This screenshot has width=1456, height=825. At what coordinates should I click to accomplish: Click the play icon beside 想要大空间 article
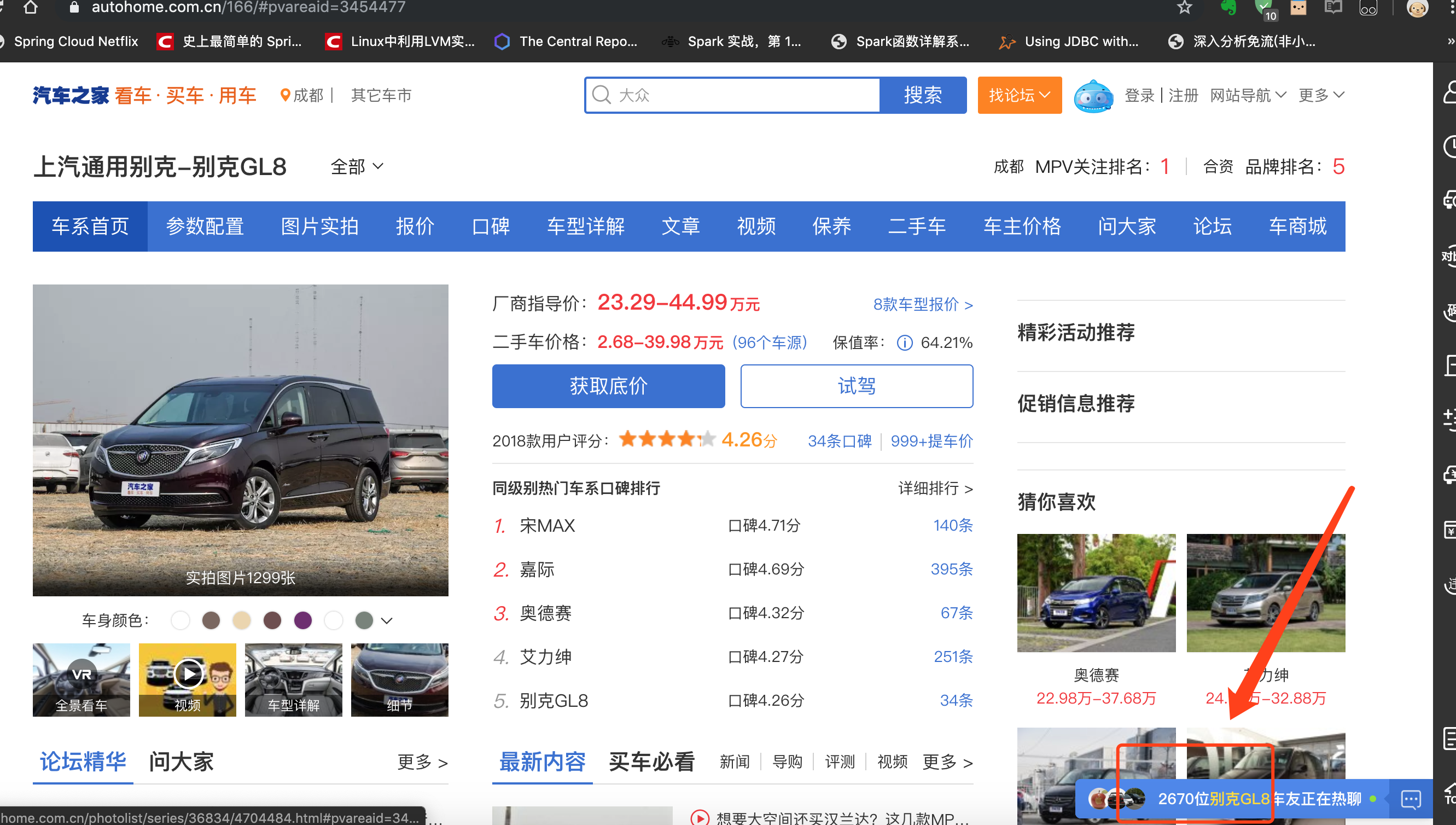pos(700,817)
